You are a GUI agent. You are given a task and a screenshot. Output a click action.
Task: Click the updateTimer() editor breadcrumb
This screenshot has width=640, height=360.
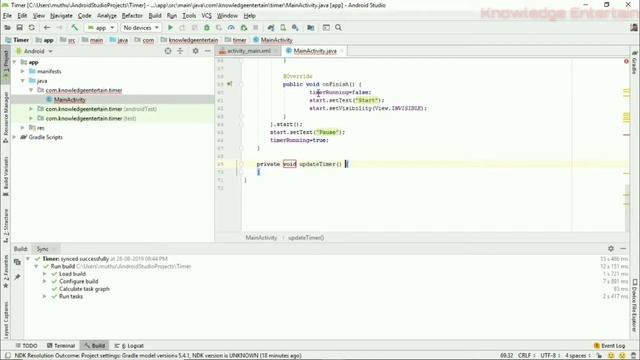(306, 238)
